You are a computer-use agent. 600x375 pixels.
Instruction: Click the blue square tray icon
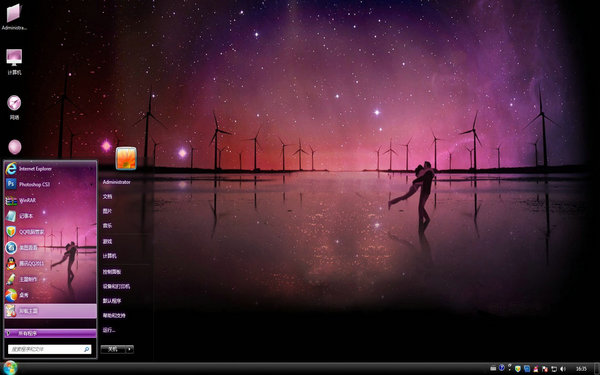(527, 369)
